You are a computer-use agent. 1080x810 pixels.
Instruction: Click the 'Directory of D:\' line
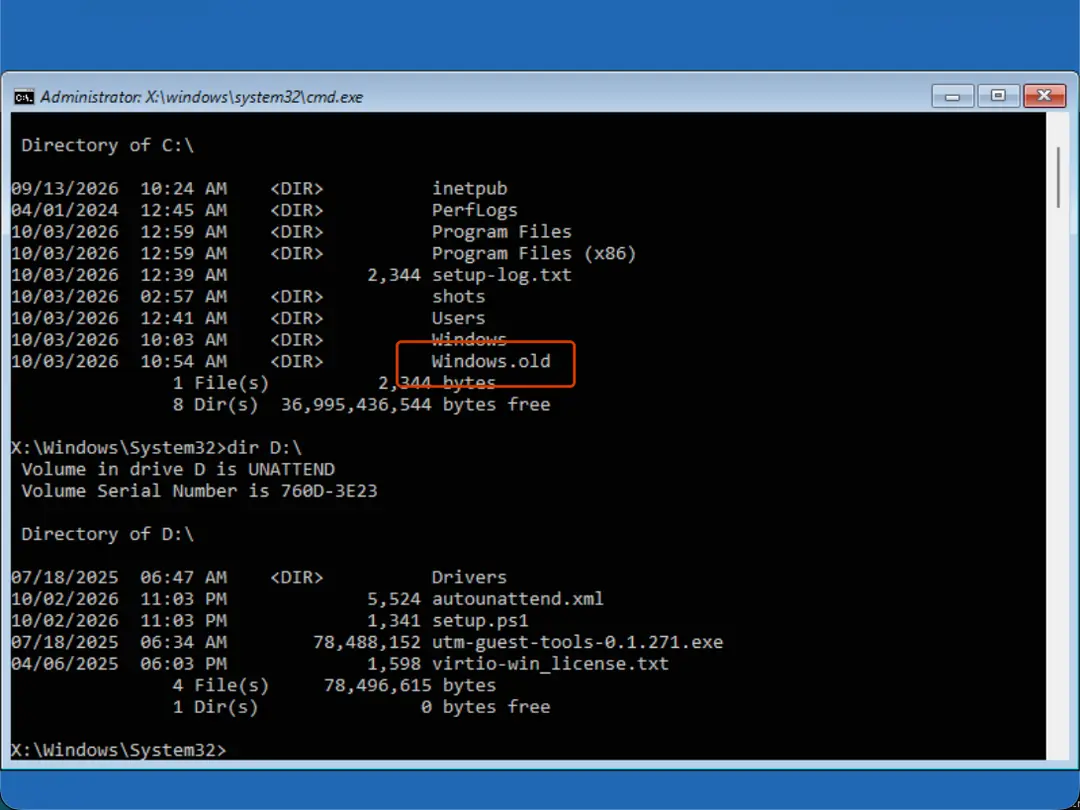[x=107, y=534]
